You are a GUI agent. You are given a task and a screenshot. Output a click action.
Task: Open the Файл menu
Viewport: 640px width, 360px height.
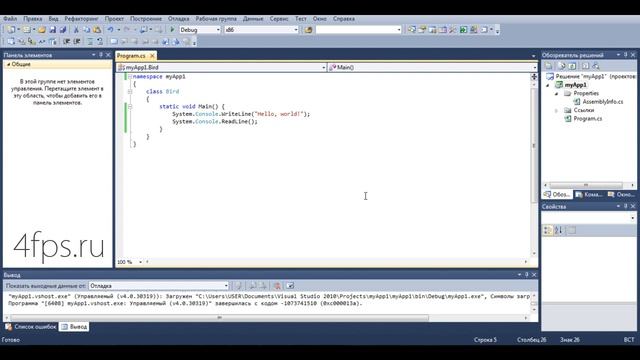click(10, 19)
